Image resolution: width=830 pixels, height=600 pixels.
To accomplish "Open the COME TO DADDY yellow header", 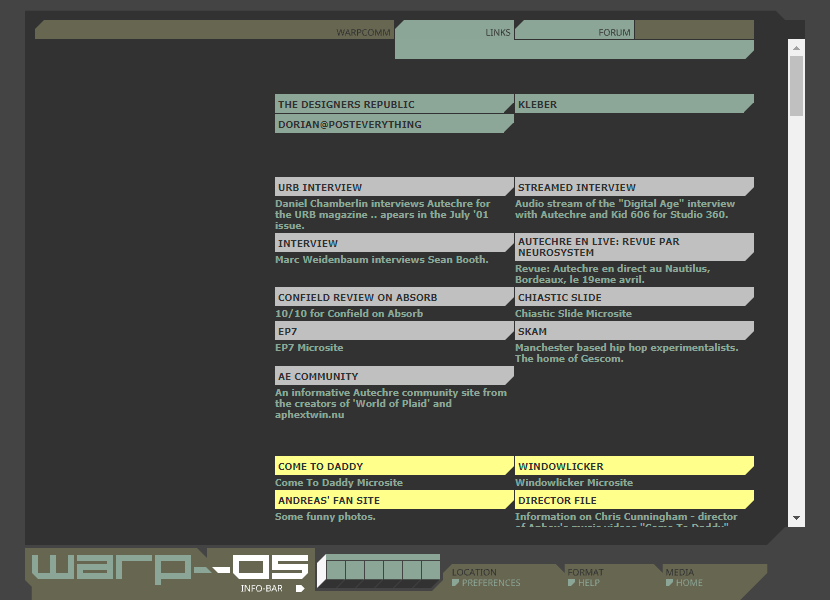I will click(394, 466).
